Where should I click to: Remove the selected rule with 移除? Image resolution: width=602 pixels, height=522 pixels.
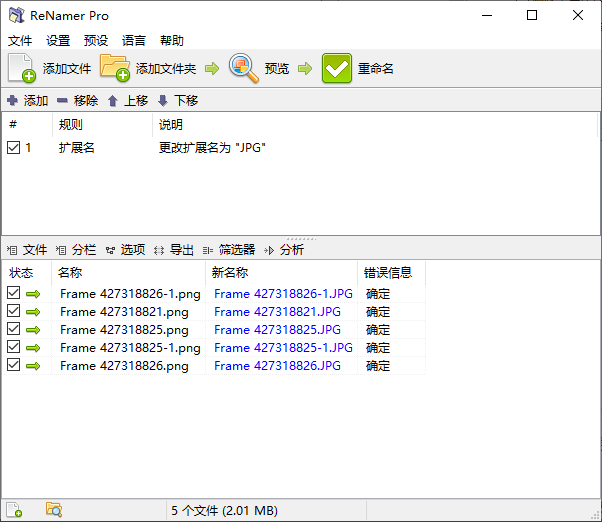(62, 101)
